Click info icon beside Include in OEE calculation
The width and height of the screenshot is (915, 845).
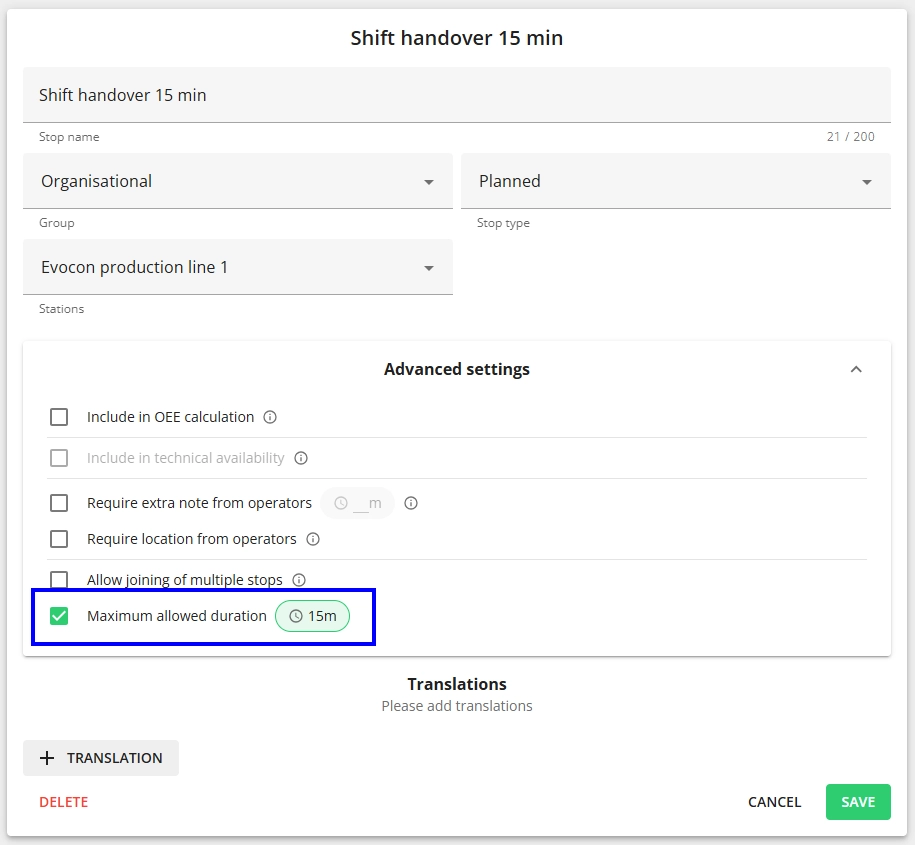click(x=270, y=417)
